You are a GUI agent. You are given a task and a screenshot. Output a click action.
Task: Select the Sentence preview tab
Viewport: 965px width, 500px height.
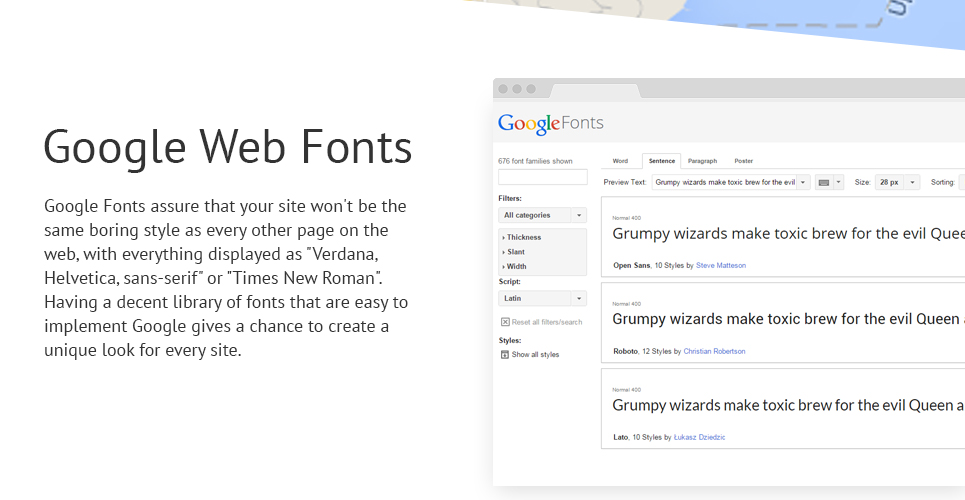pyautogui.click(x=662, y=161)
